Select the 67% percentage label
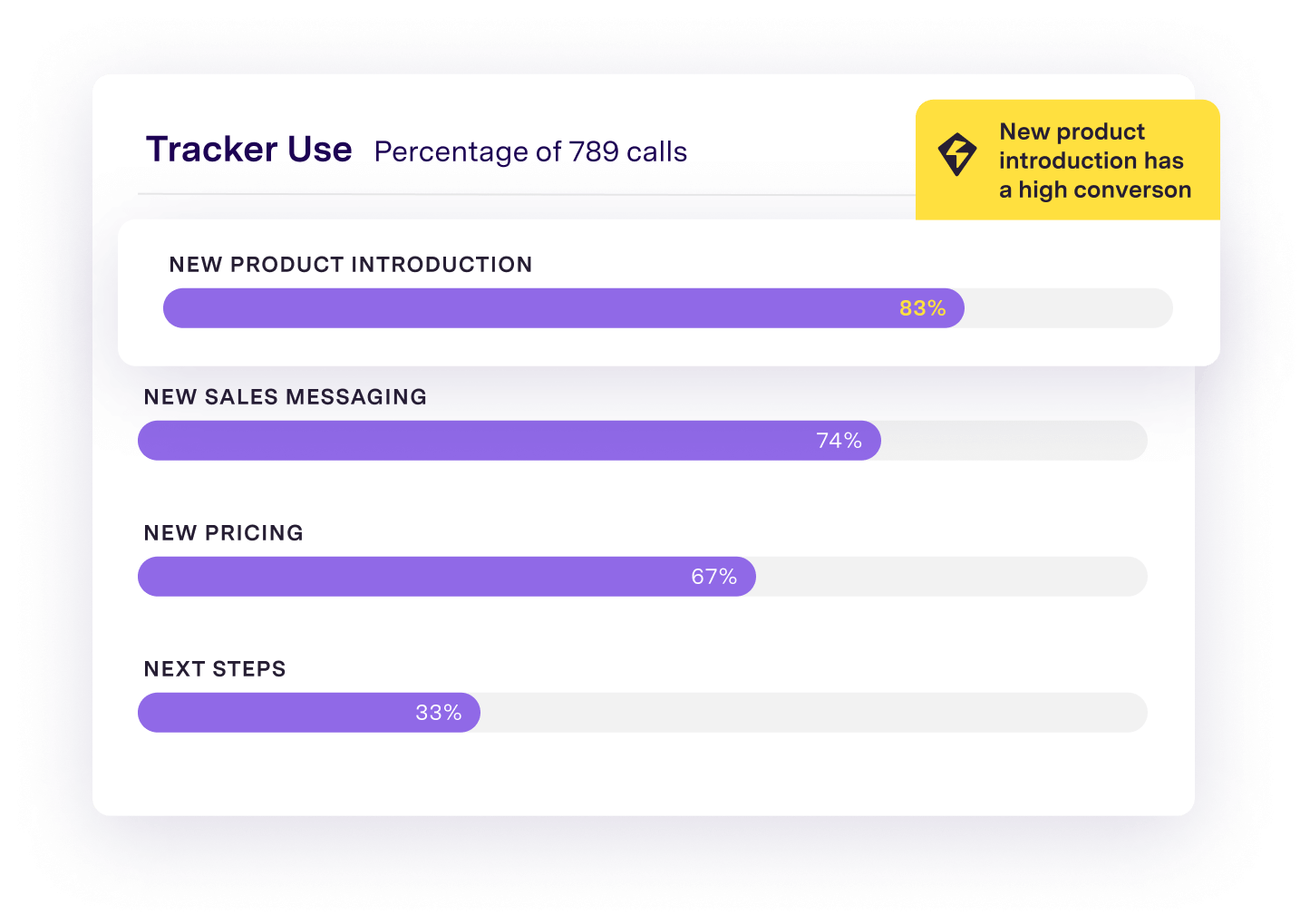This screenshot has height=924, width=1310. tap(714, 577)
